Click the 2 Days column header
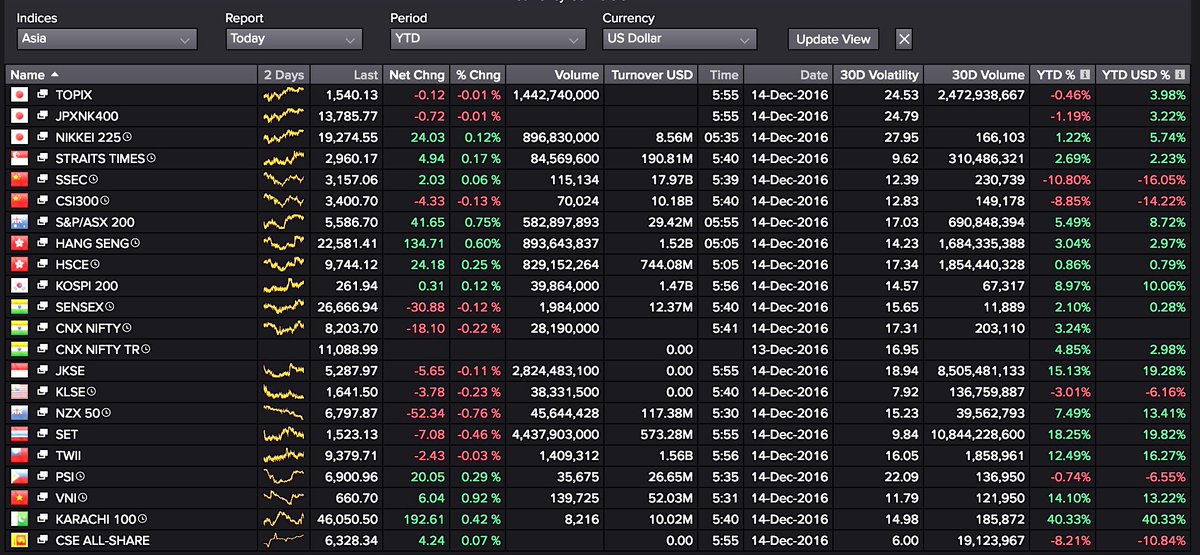Screen dimensions: 1200x555 (283, 75)
